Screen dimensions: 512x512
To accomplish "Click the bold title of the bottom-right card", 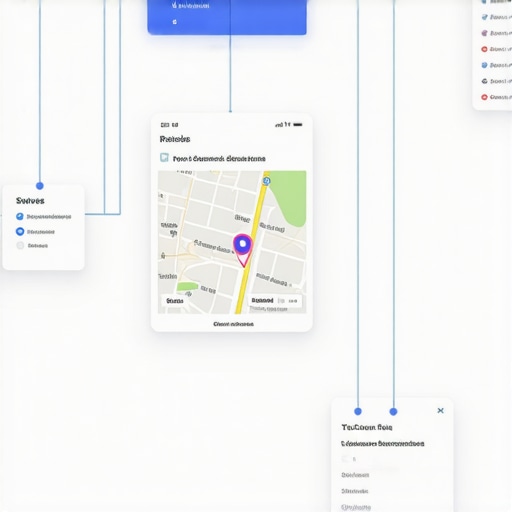I will coord(367,427).
